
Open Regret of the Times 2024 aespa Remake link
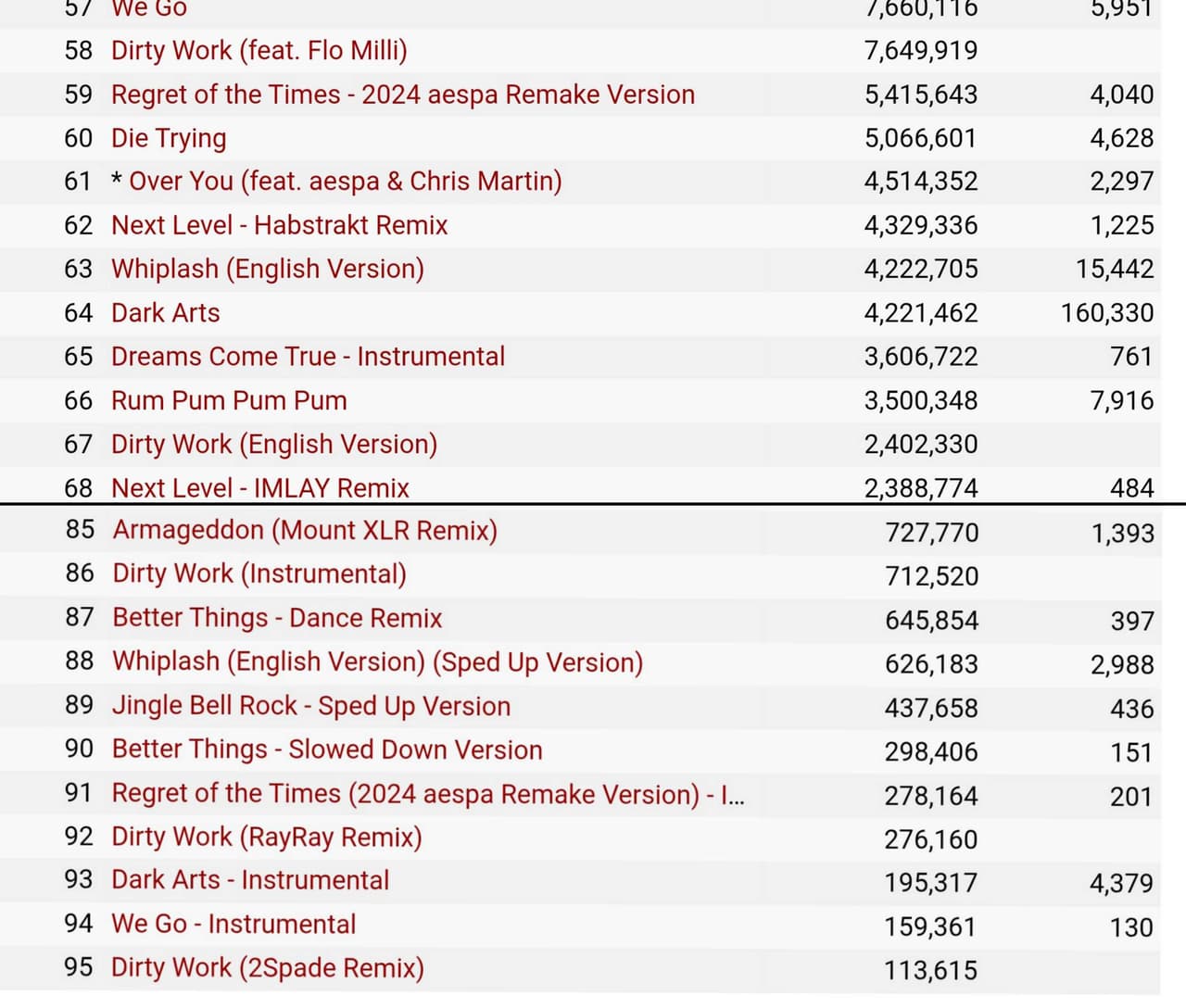click(x=403, y=94)
